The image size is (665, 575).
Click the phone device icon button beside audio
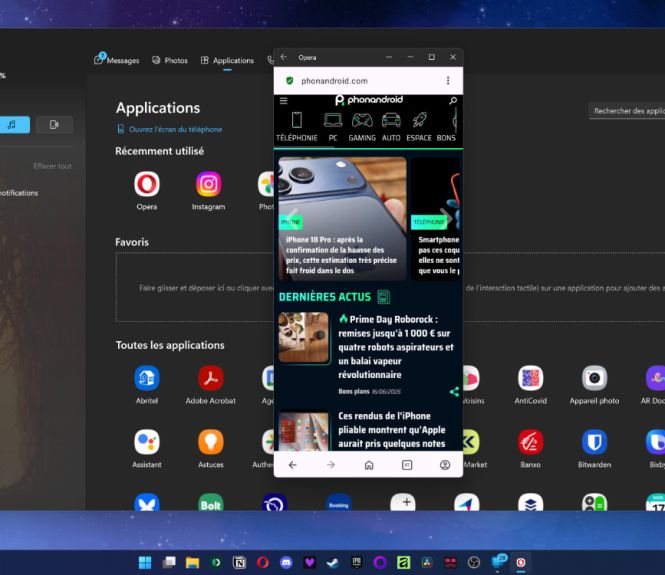click(54, 125)
